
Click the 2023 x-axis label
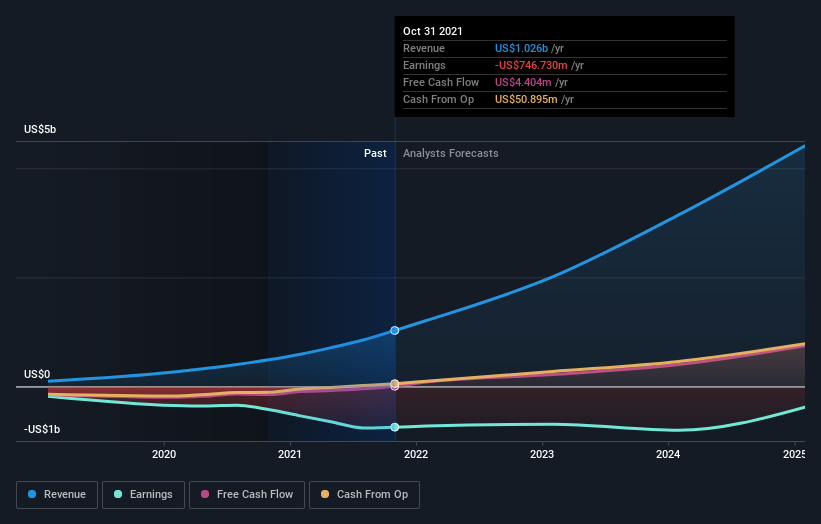pos(542,454)
